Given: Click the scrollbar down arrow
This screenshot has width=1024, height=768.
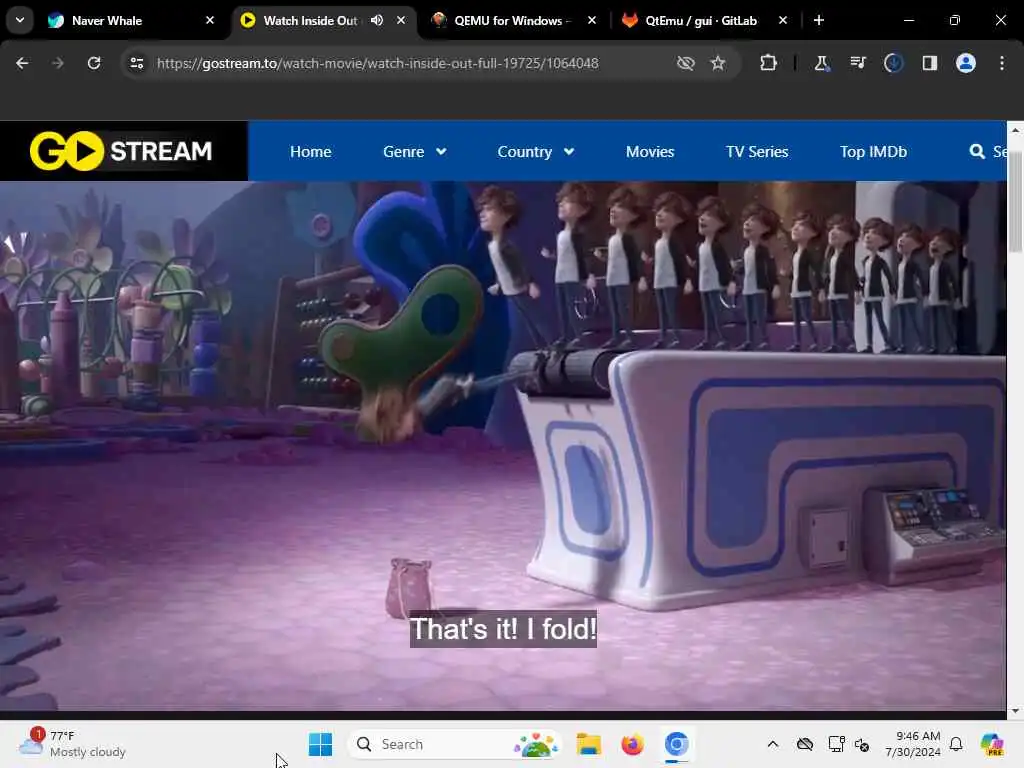Looking at the screenshot, I should pyautogui.click(x=1015, y=711).
